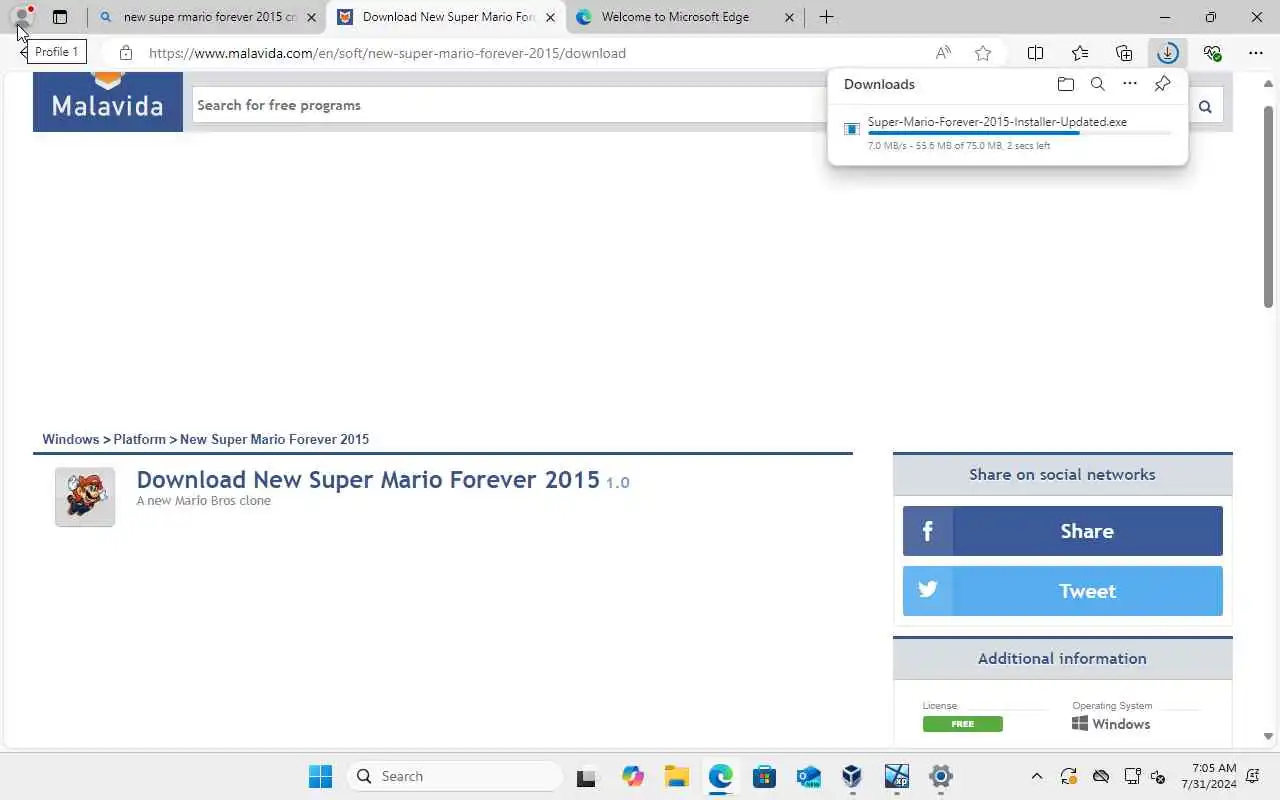The image size is (1280, 800).
Task: Open a new browser tab
Action: point(826,17)
